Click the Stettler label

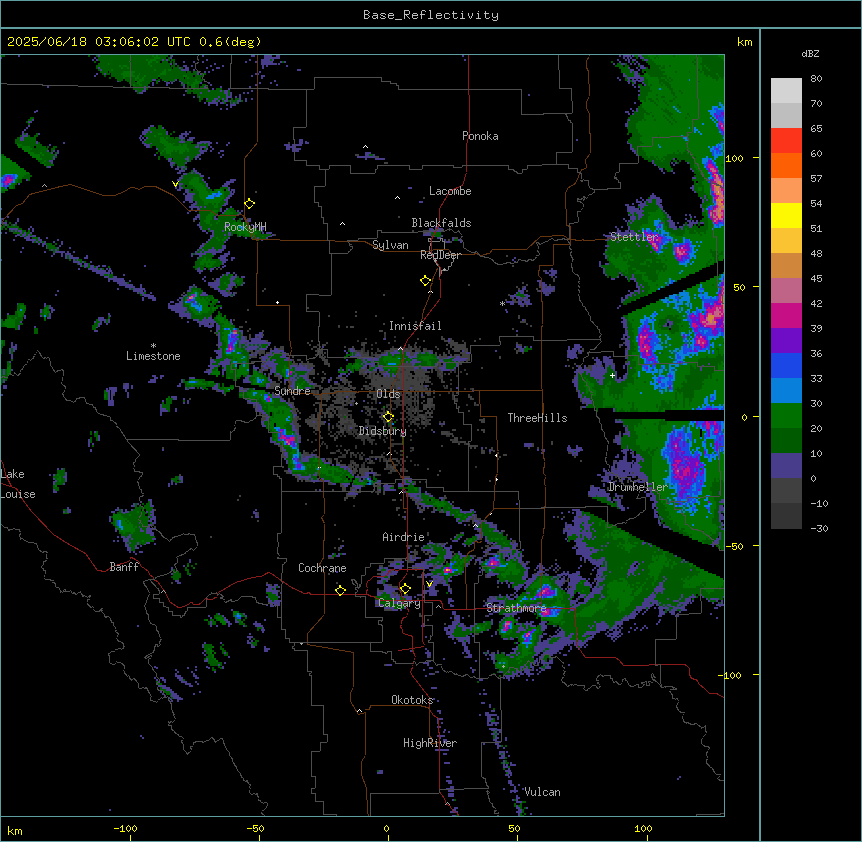coord(634,237)
